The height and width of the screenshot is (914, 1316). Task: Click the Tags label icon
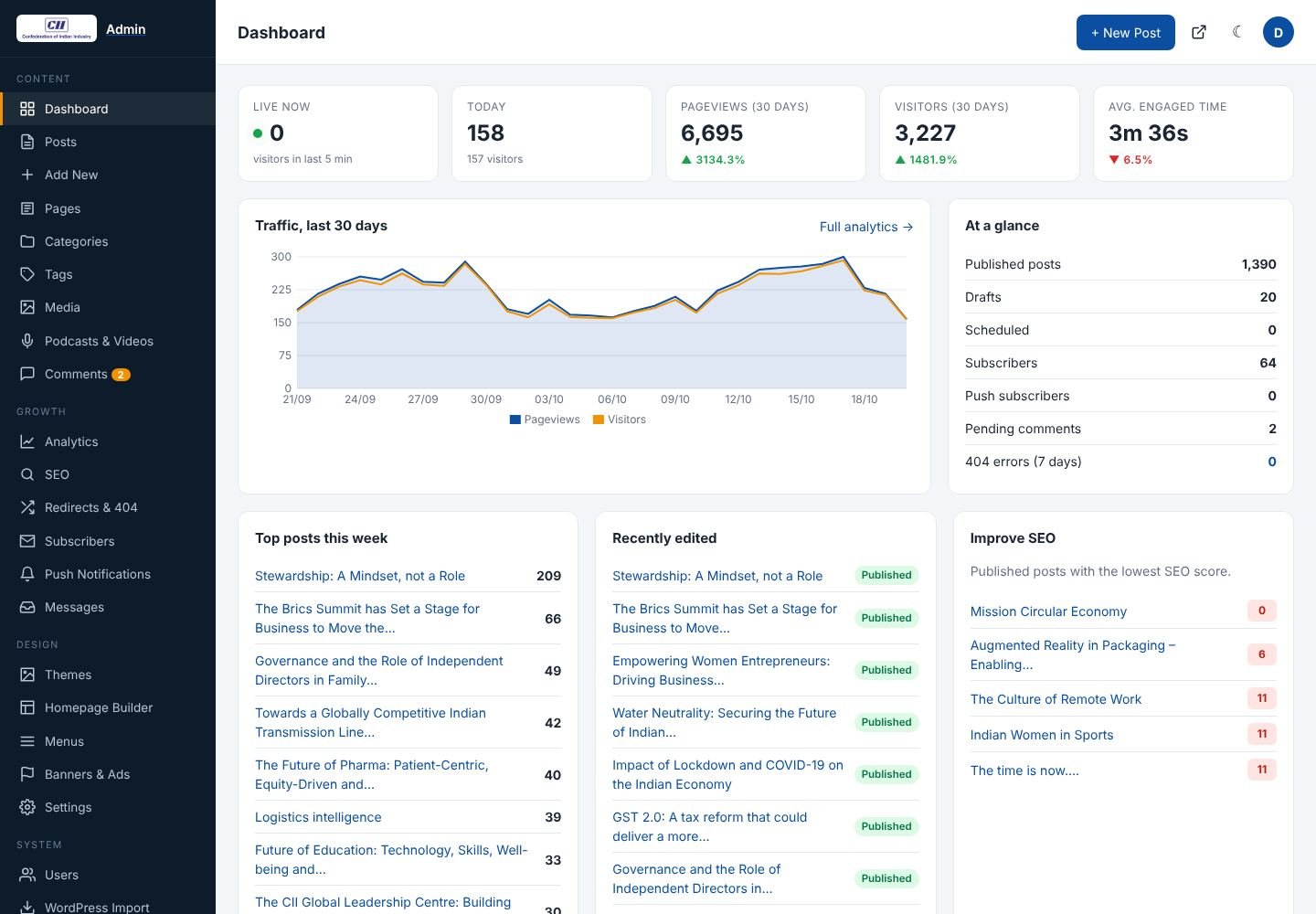(27, 274)
